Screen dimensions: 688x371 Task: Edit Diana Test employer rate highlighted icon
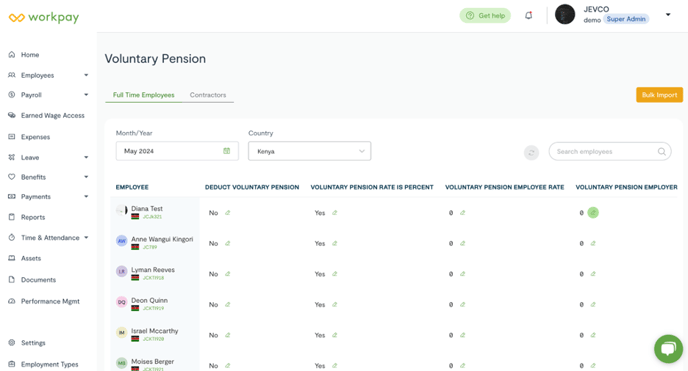tap(593, 213)
